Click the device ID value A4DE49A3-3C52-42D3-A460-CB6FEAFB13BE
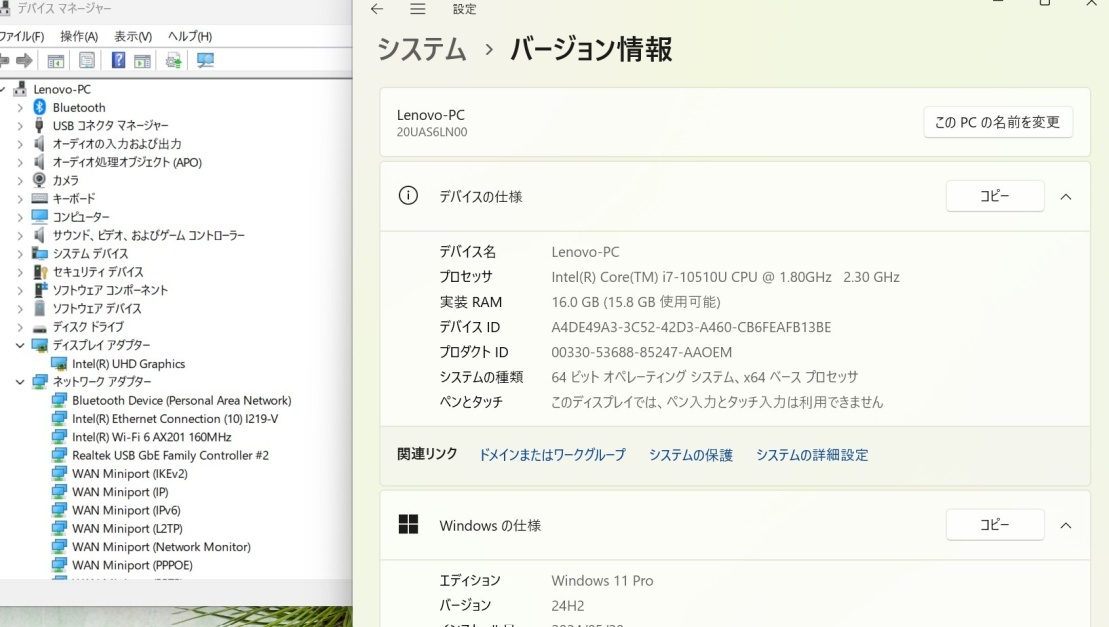1109x627 pixels. [691, 327]
